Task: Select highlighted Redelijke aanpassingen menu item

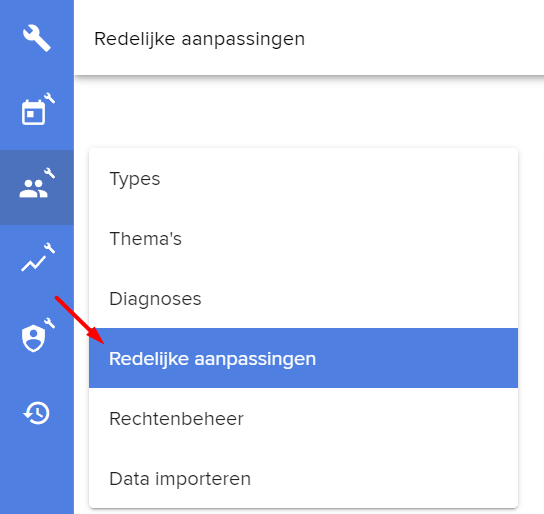Action: pyautogui.click(x=303, y=358)
